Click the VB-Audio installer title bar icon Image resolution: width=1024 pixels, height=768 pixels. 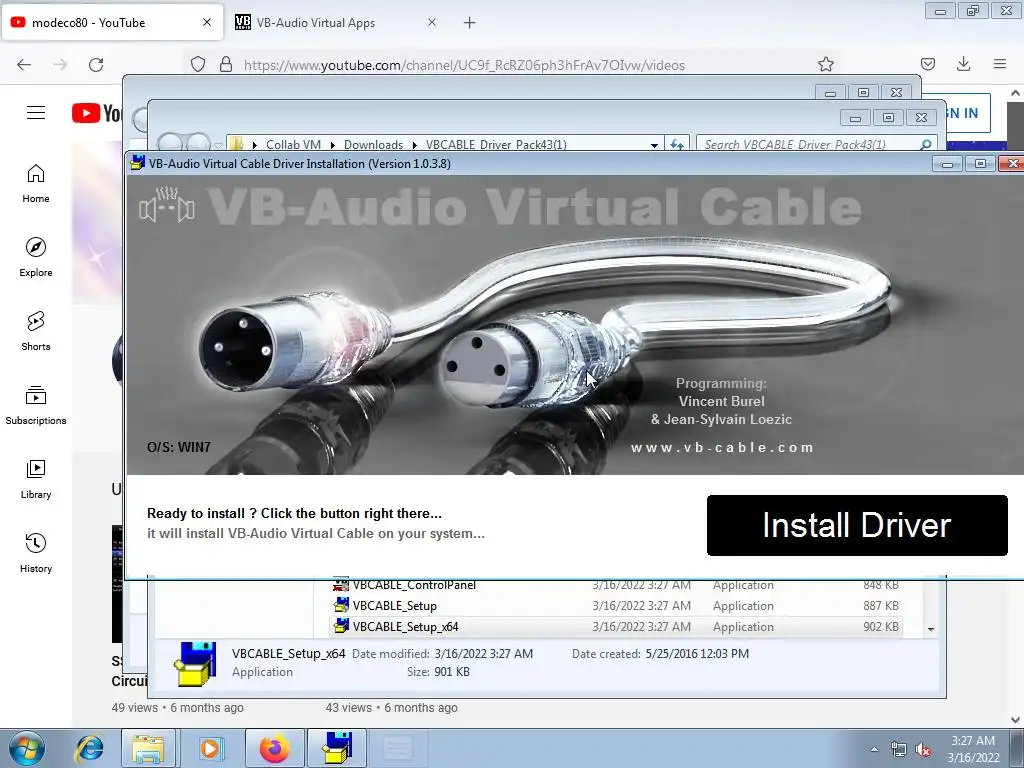pos(137,163)
